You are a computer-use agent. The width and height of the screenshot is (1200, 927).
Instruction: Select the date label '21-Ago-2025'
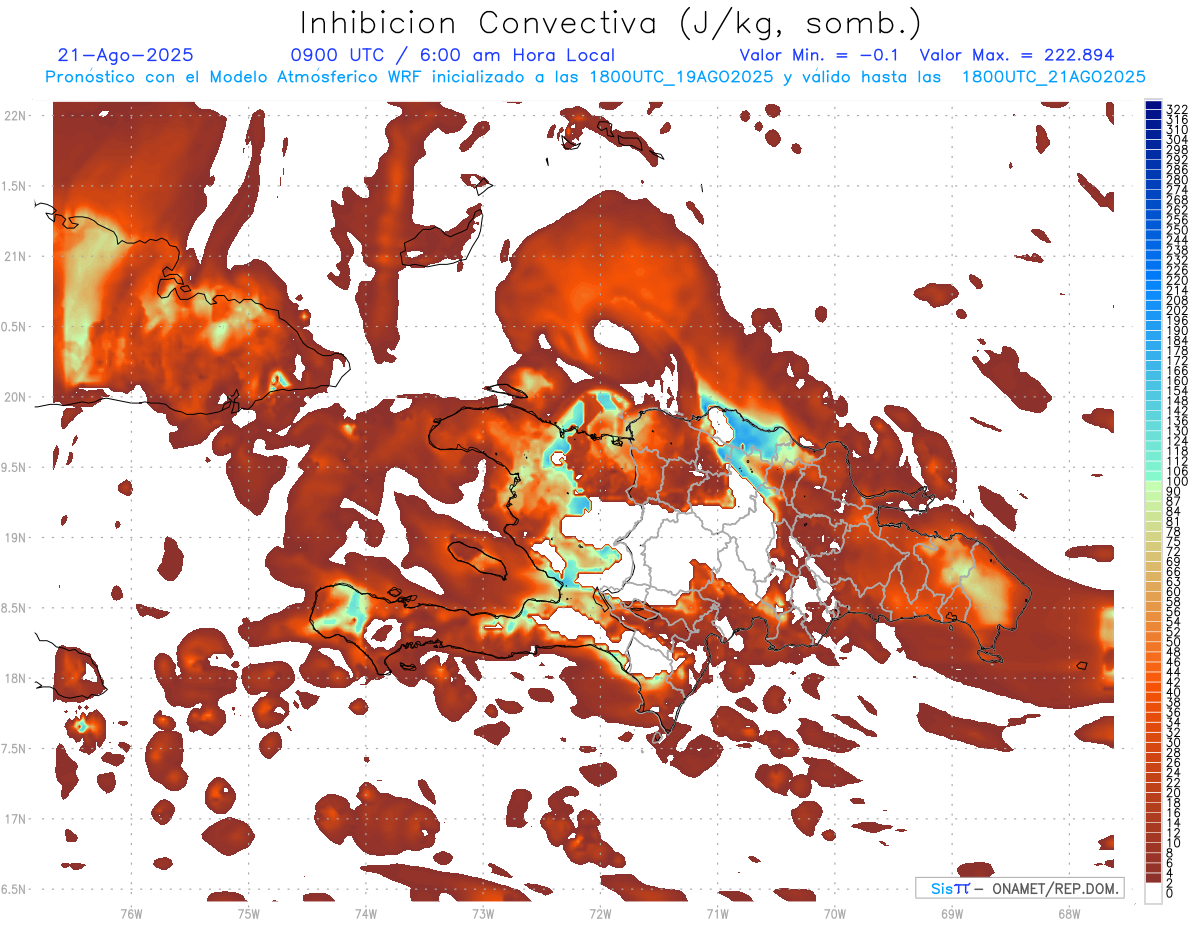[126, 55]
